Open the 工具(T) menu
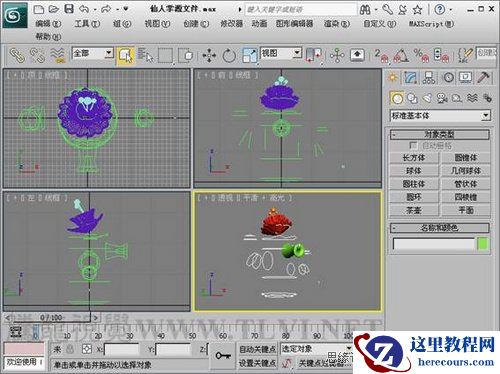 click(87, 24)
